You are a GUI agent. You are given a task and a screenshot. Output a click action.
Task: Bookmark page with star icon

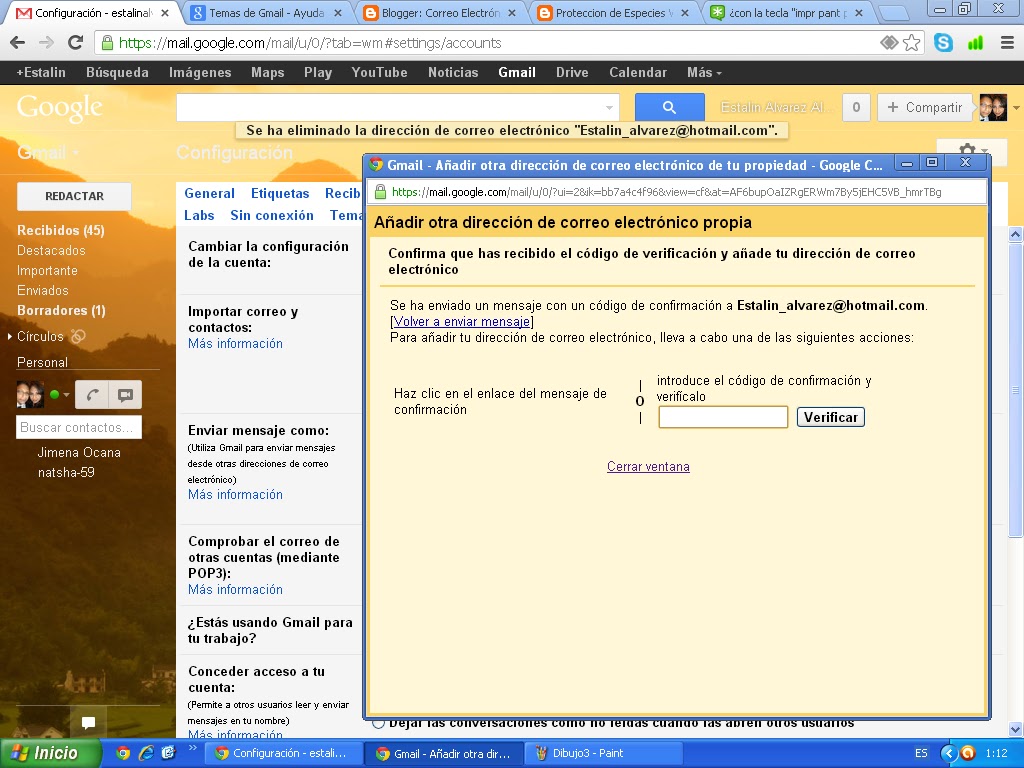click(912, 43)
